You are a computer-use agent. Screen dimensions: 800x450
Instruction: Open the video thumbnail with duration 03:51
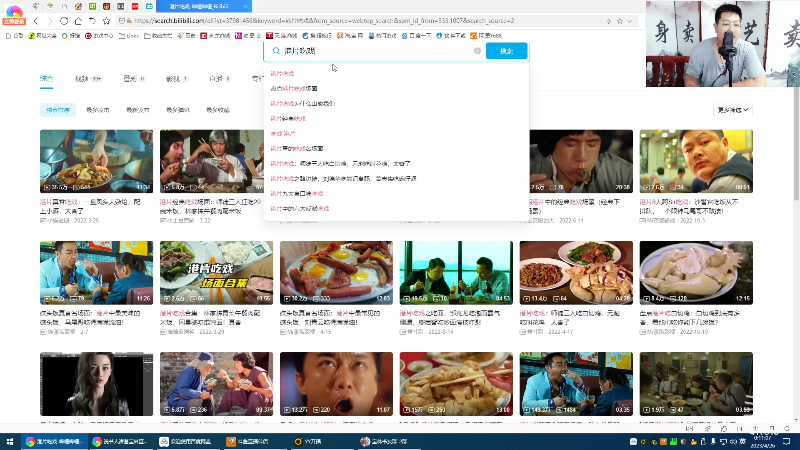point(696,161)
